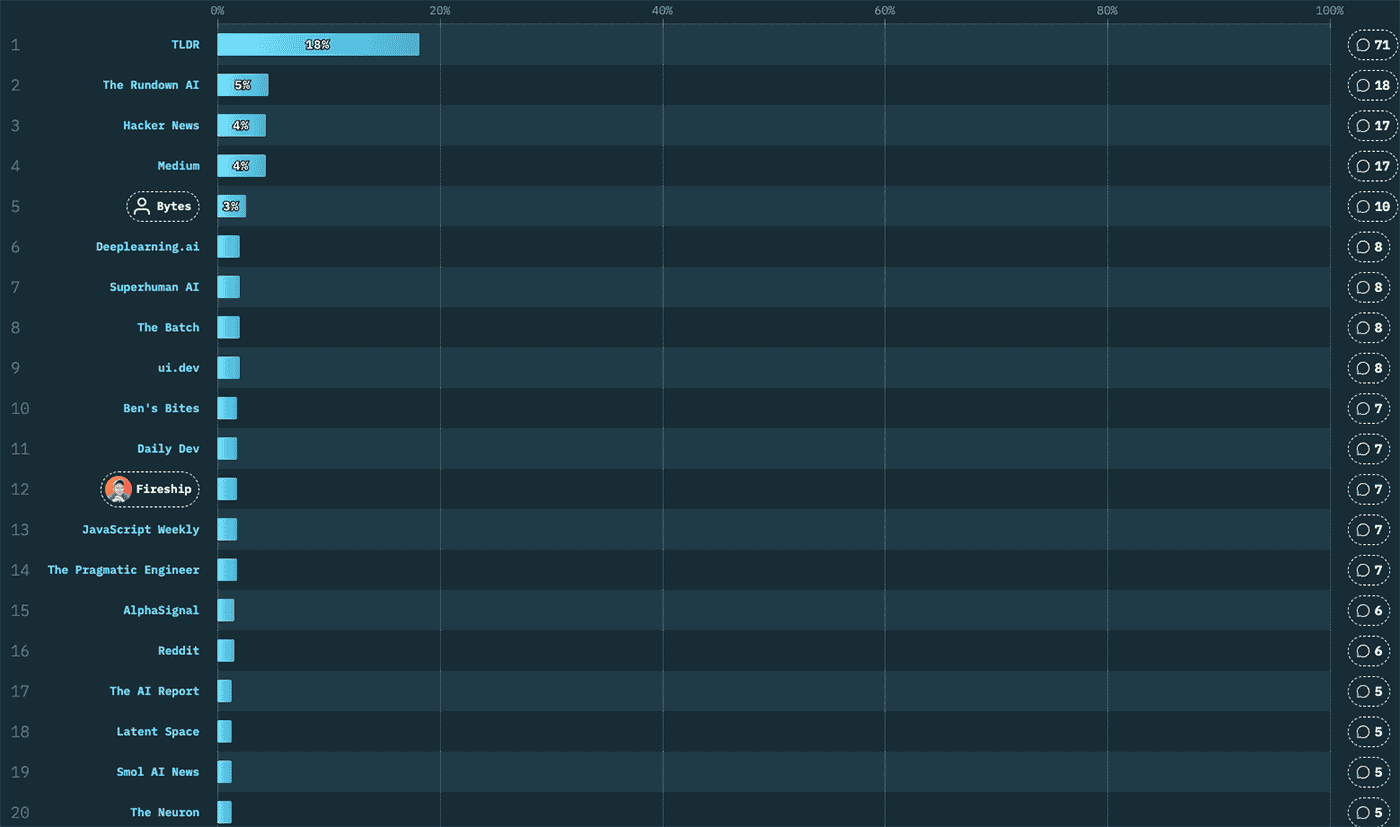Click the Hacker News label
The image size is (1400, 827).
161,126
